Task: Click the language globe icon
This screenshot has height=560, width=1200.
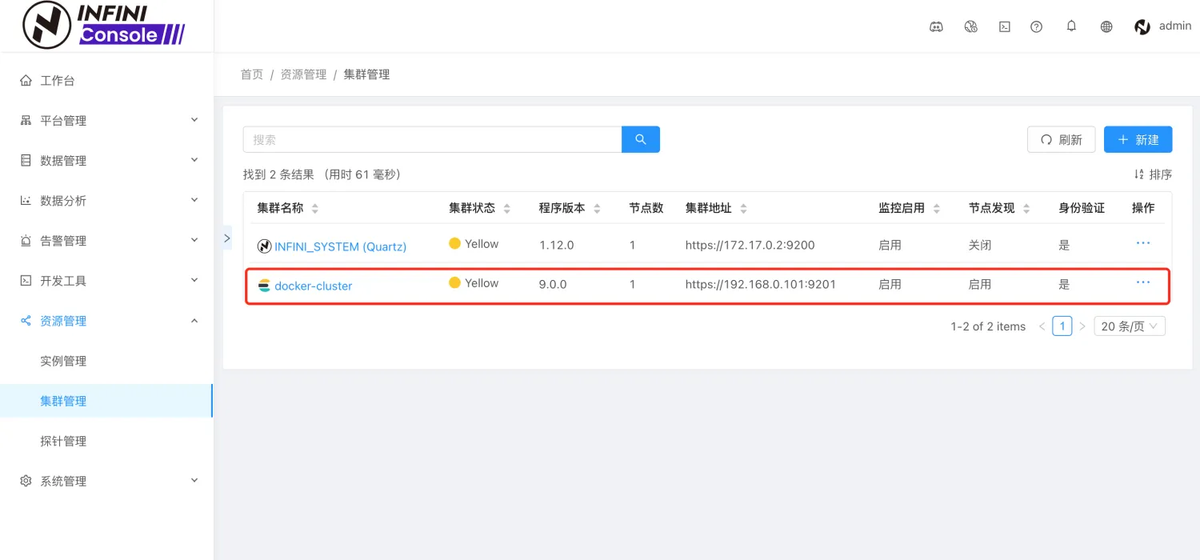Action: pos(1106,27)
